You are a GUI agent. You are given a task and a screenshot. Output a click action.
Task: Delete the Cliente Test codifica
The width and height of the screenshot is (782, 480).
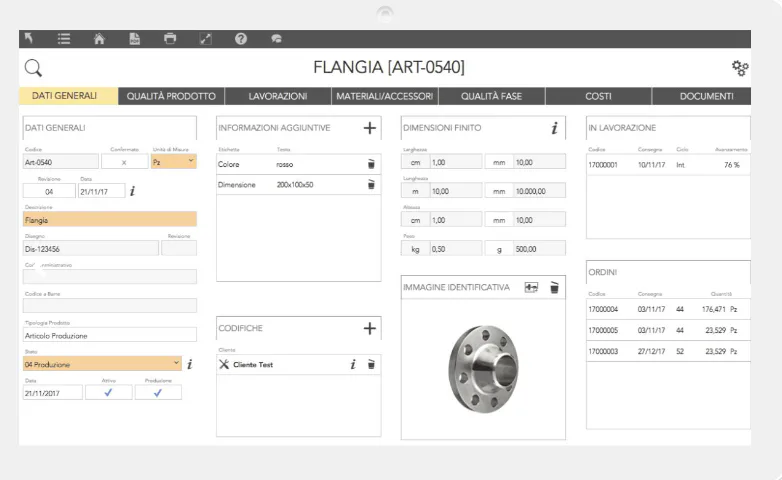(371, 364)
